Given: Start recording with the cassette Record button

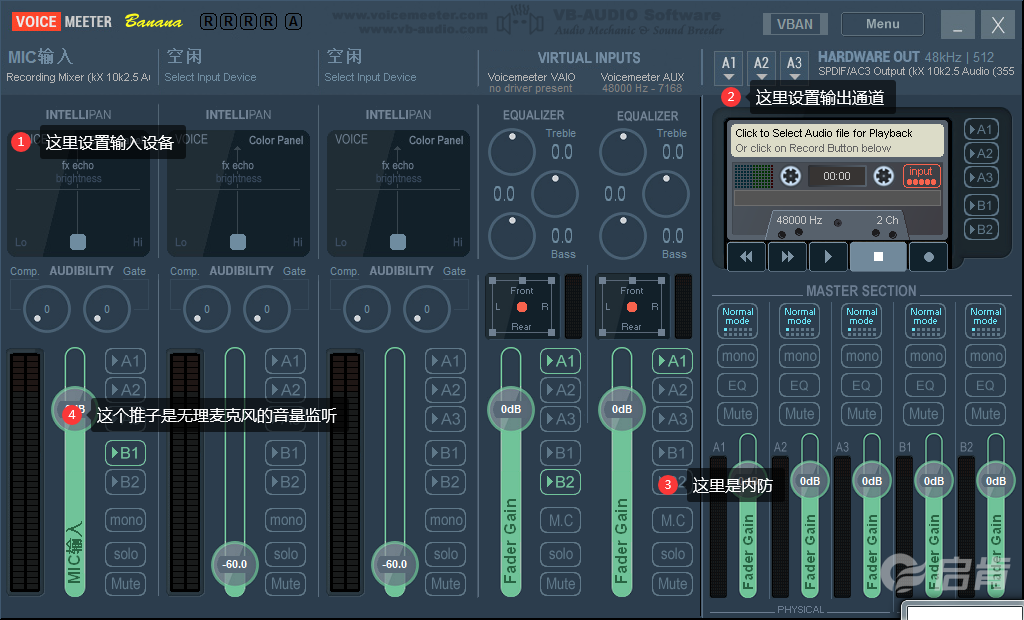Looking at the screenshot, I should point(928,257).
